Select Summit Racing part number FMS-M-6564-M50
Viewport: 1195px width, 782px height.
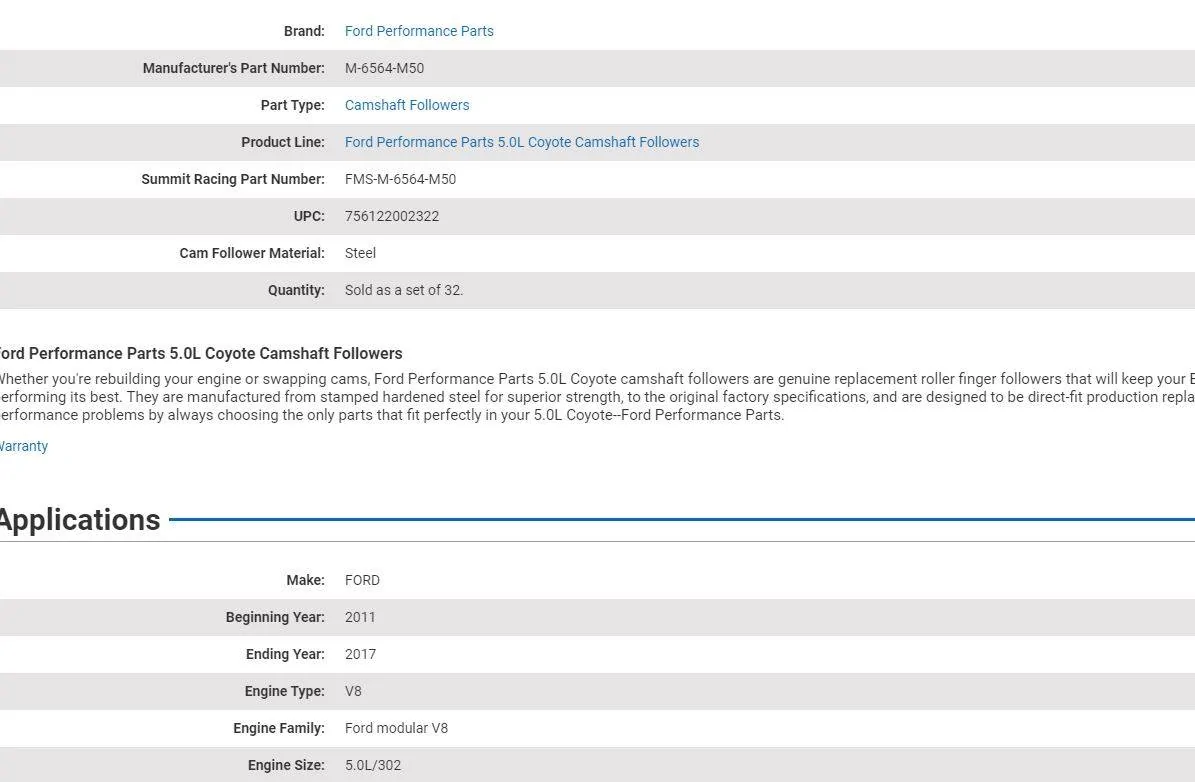click(x=400, y=180)
